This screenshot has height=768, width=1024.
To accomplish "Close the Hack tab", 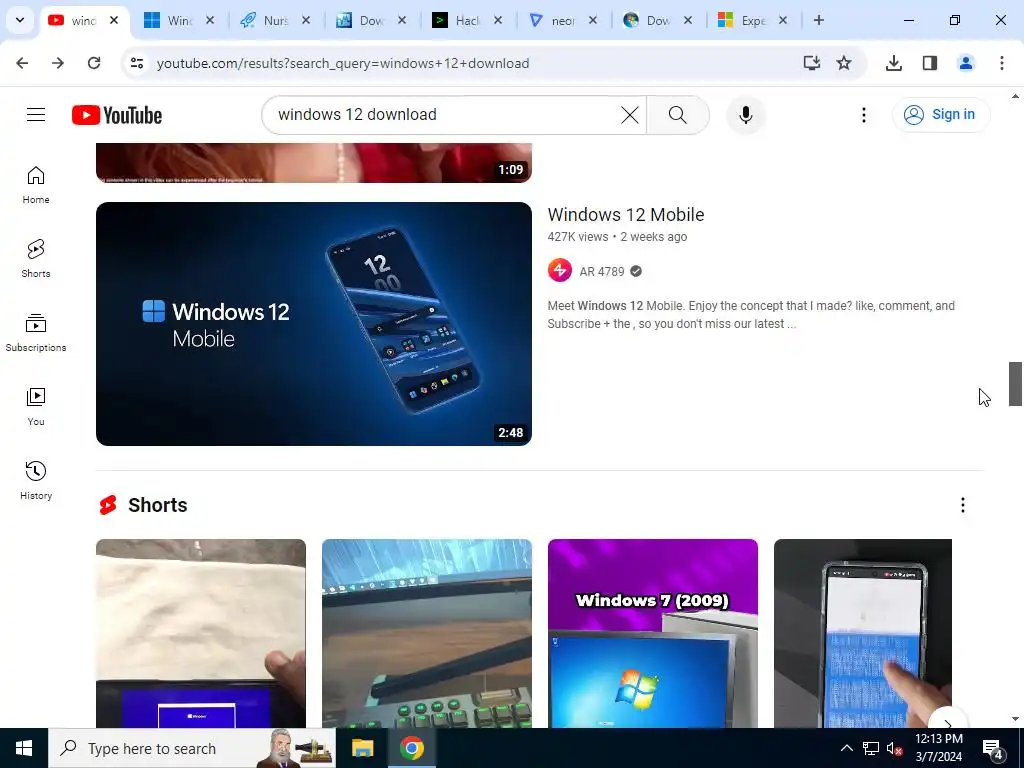I will 498,20.
